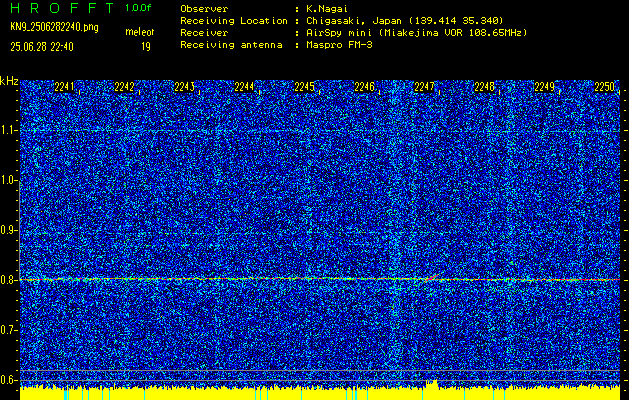Image resolution: width=629 pixels, height=400 pixels.
Task: Click the Receiving Location label
Action: (234, 20)
